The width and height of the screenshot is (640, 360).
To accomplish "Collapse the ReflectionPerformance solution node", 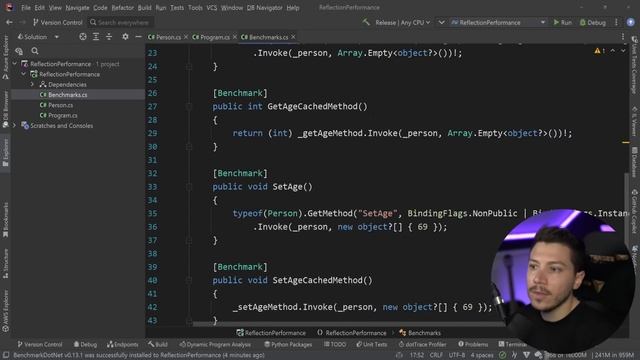I will [x=15, y=64].
